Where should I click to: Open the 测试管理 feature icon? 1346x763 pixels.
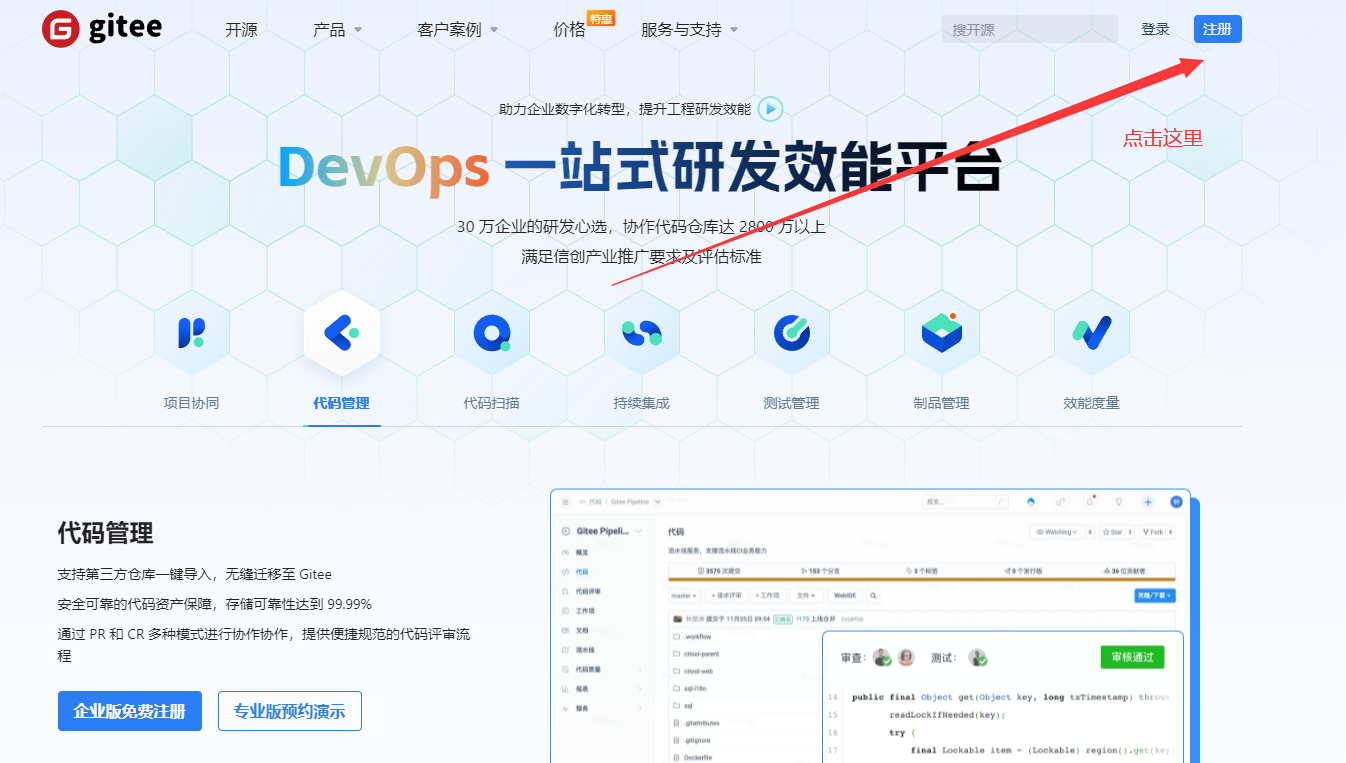pos(792,333)
